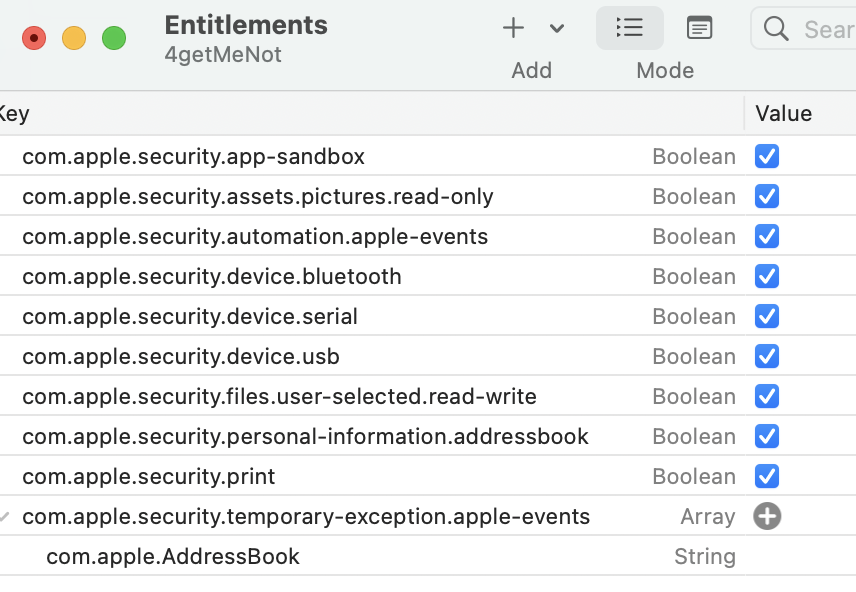Viewport: 856px width, 592px height.
Task: Collapse the temporary-exception.apple-events array row
Action: 6,517
